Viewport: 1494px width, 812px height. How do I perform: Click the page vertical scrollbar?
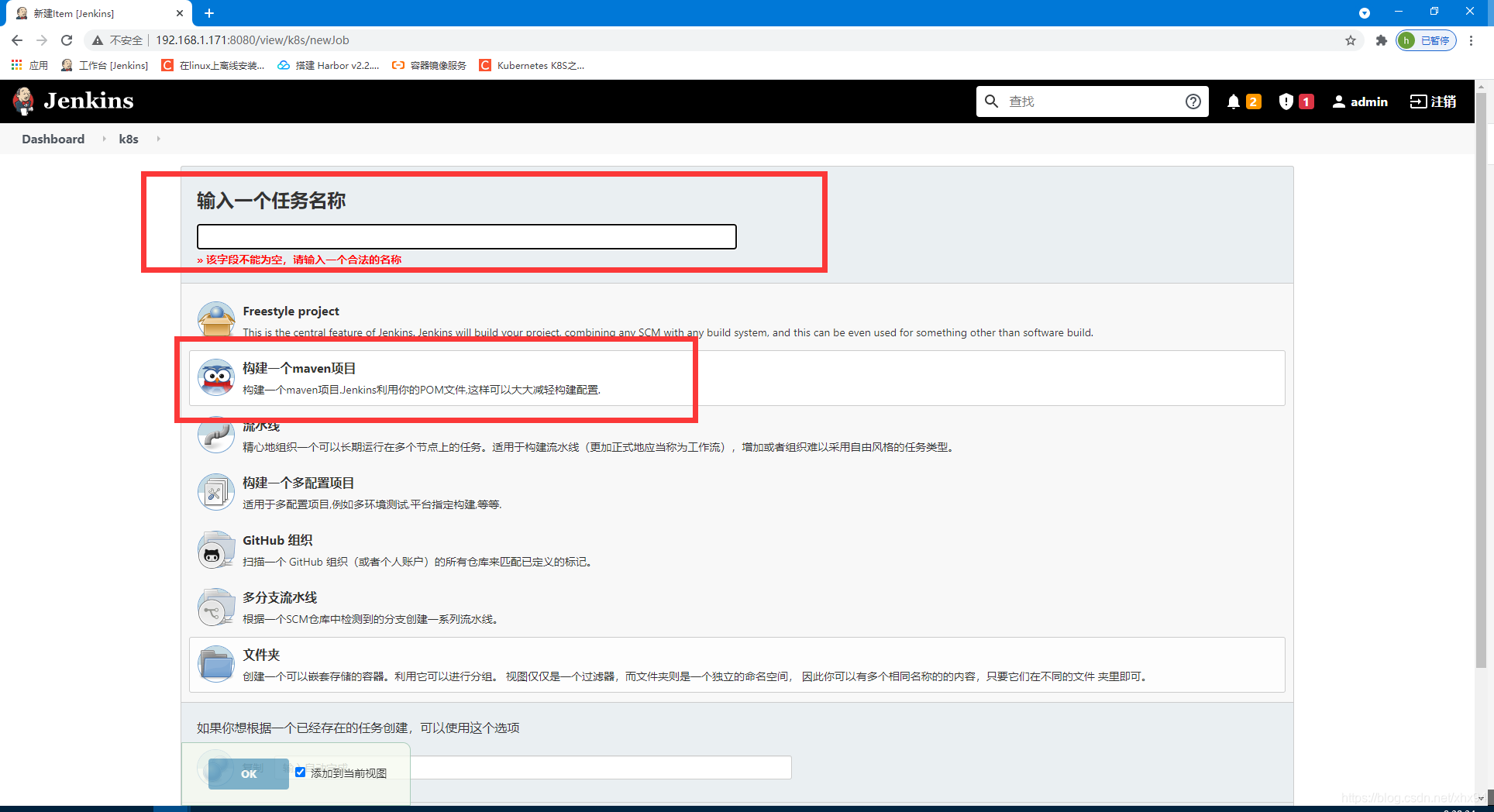[x=1481, y=380]
